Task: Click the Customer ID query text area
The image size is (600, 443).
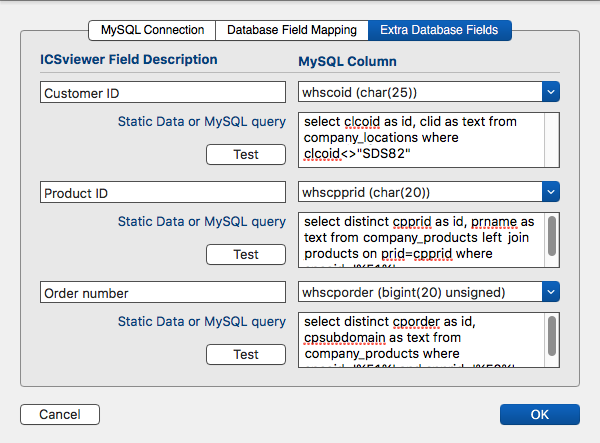Action: click(421, 140)
